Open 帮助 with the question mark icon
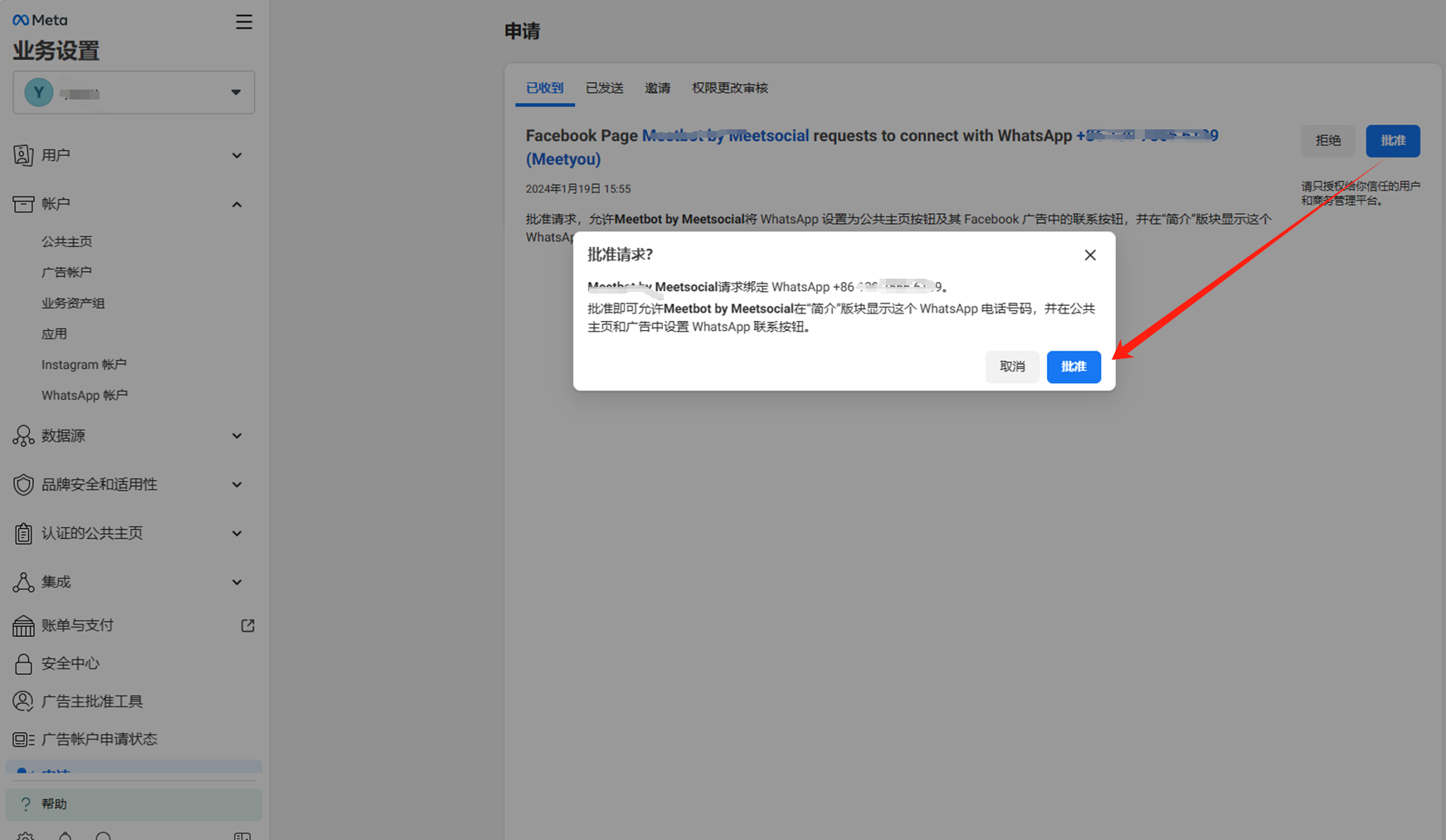The width and height of the screenshot is (1446, 840). click(x=134, y=804)
